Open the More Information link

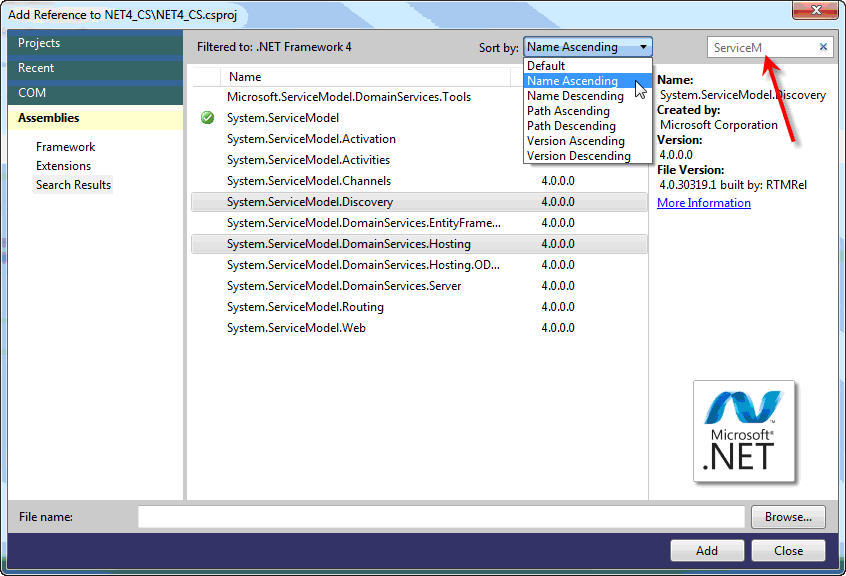pyautogui.click(x=704, y=203)
